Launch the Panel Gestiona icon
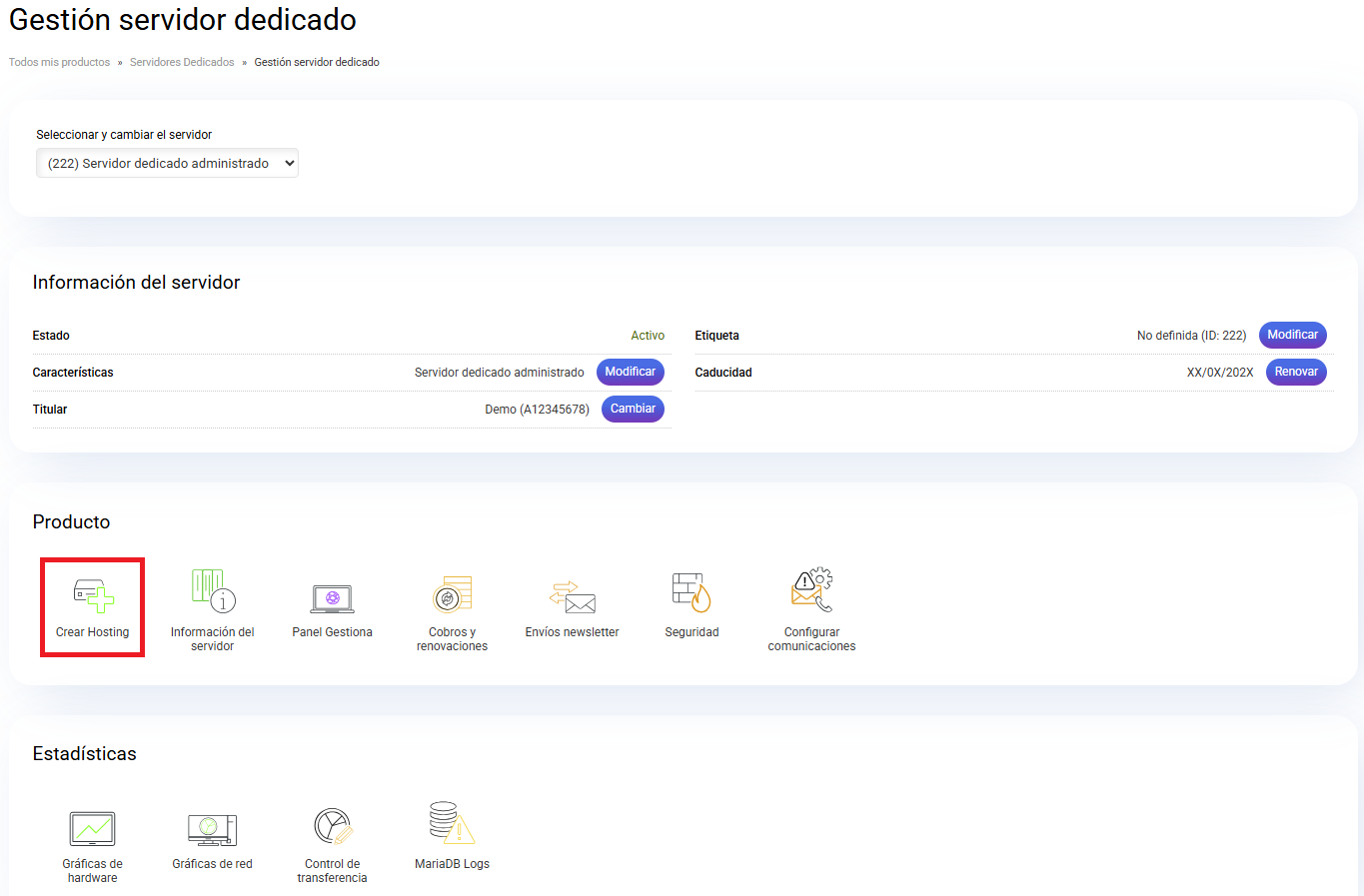 click(x=332, y=597)
